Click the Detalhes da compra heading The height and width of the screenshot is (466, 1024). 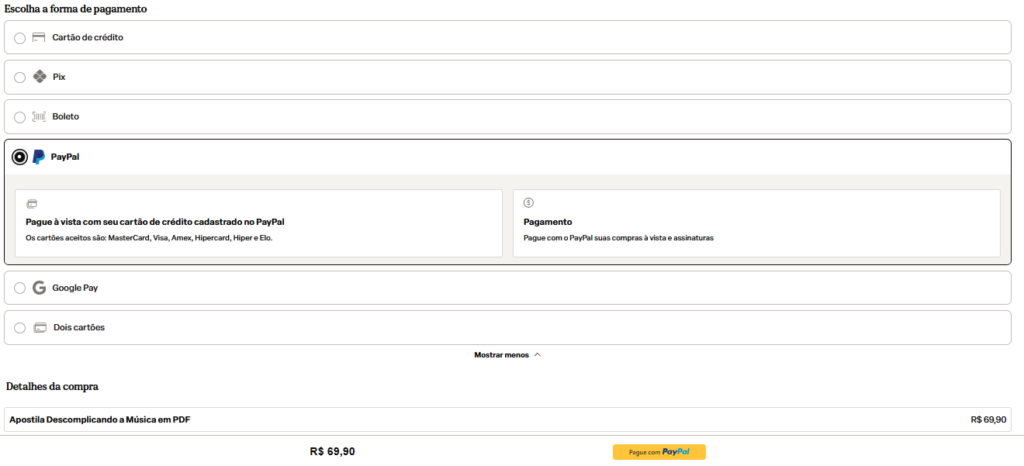pos(52,386)
